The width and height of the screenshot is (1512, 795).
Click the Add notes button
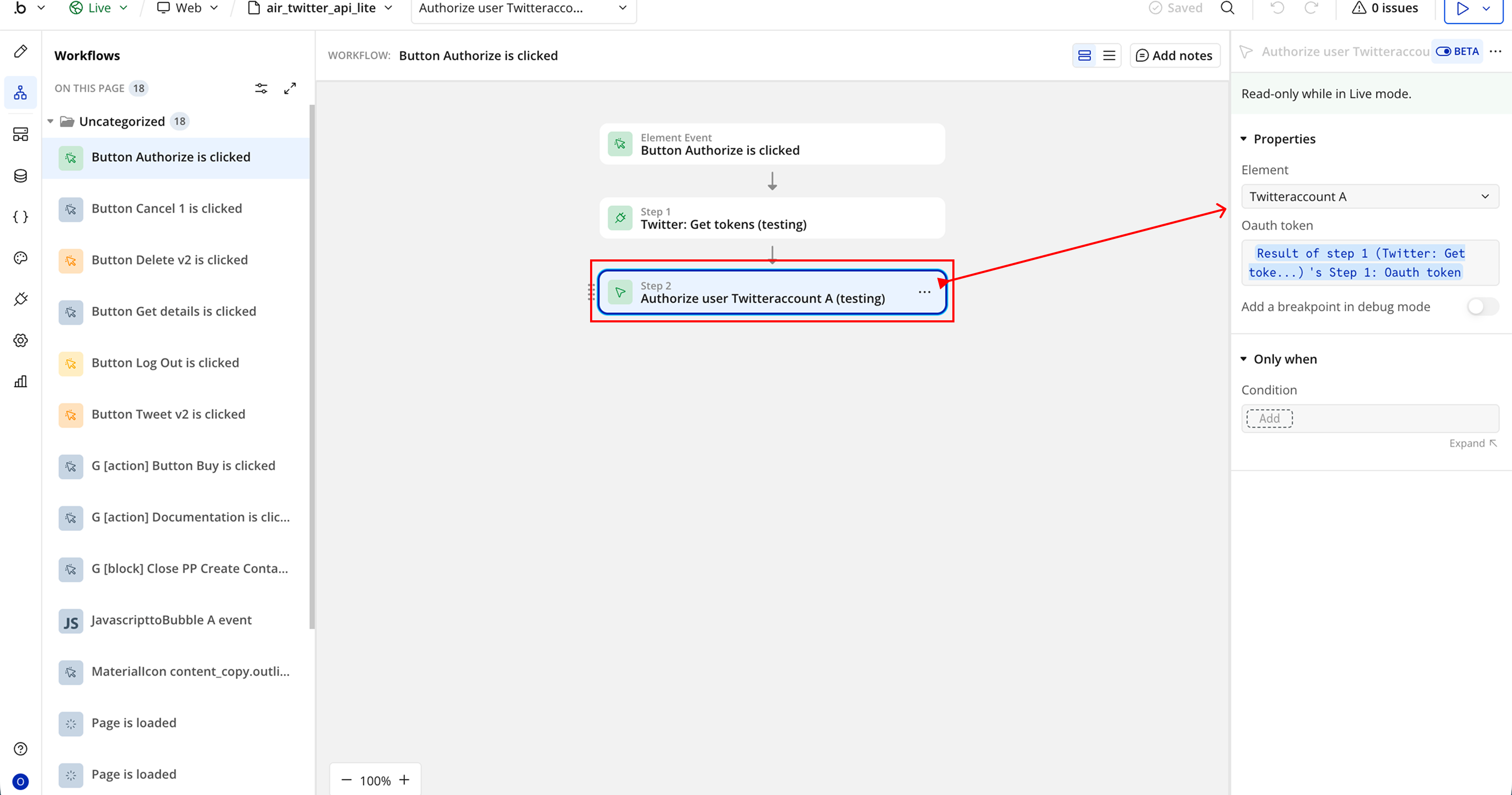(1174, 56)
